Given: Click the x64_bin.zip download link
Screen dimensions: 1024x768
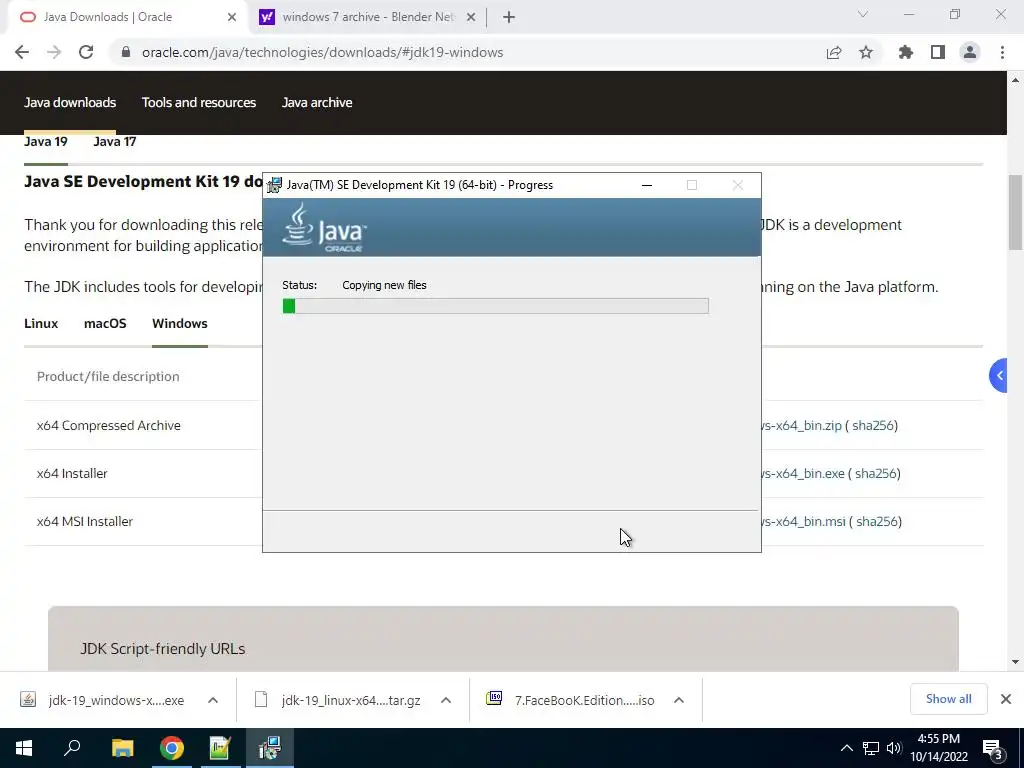Looking at the screenshot, I should [x=801, y=426].
